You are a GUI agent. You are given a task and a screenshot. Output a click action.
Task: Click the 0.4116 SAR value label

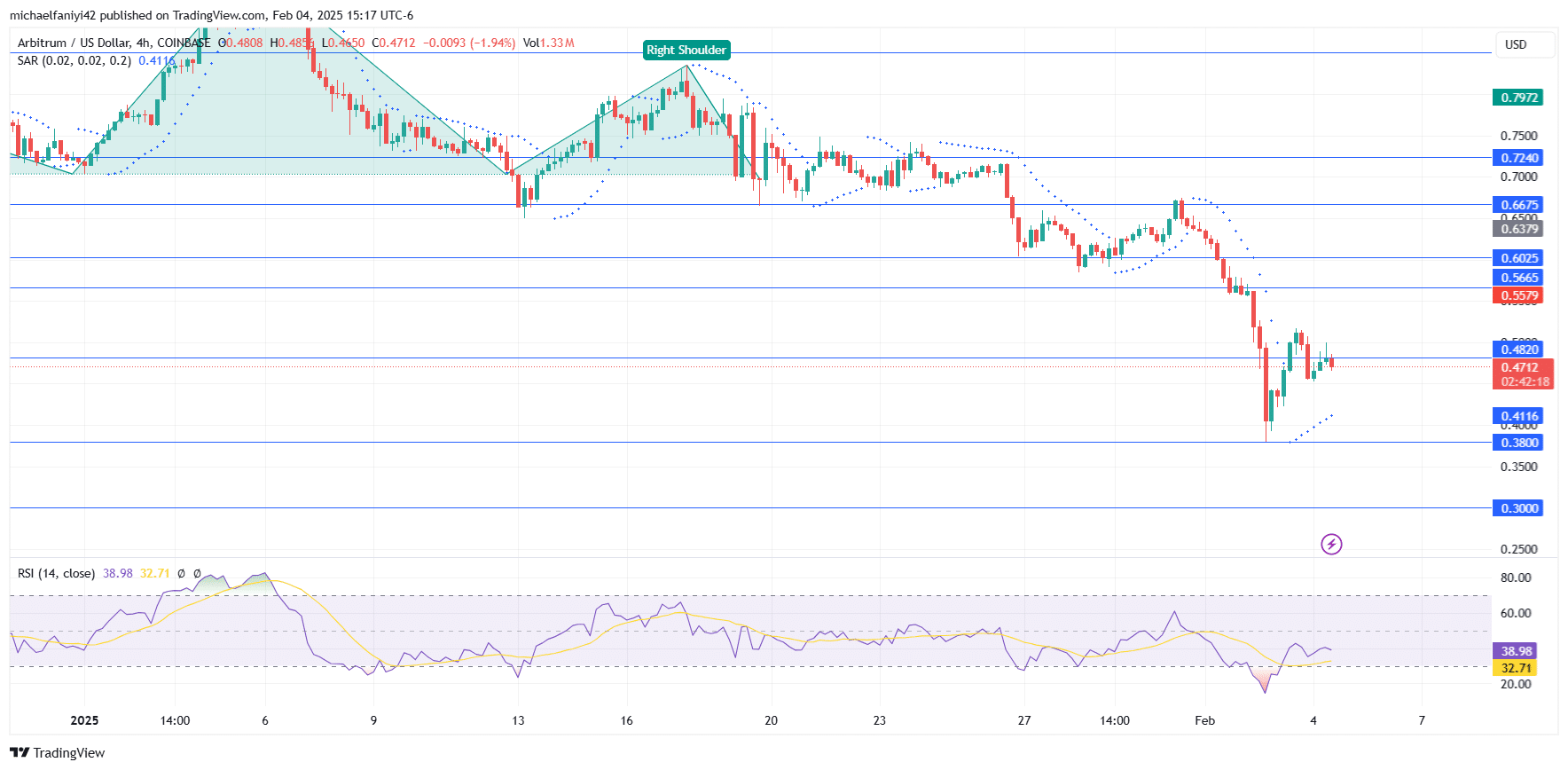[x=1518, y=416]
